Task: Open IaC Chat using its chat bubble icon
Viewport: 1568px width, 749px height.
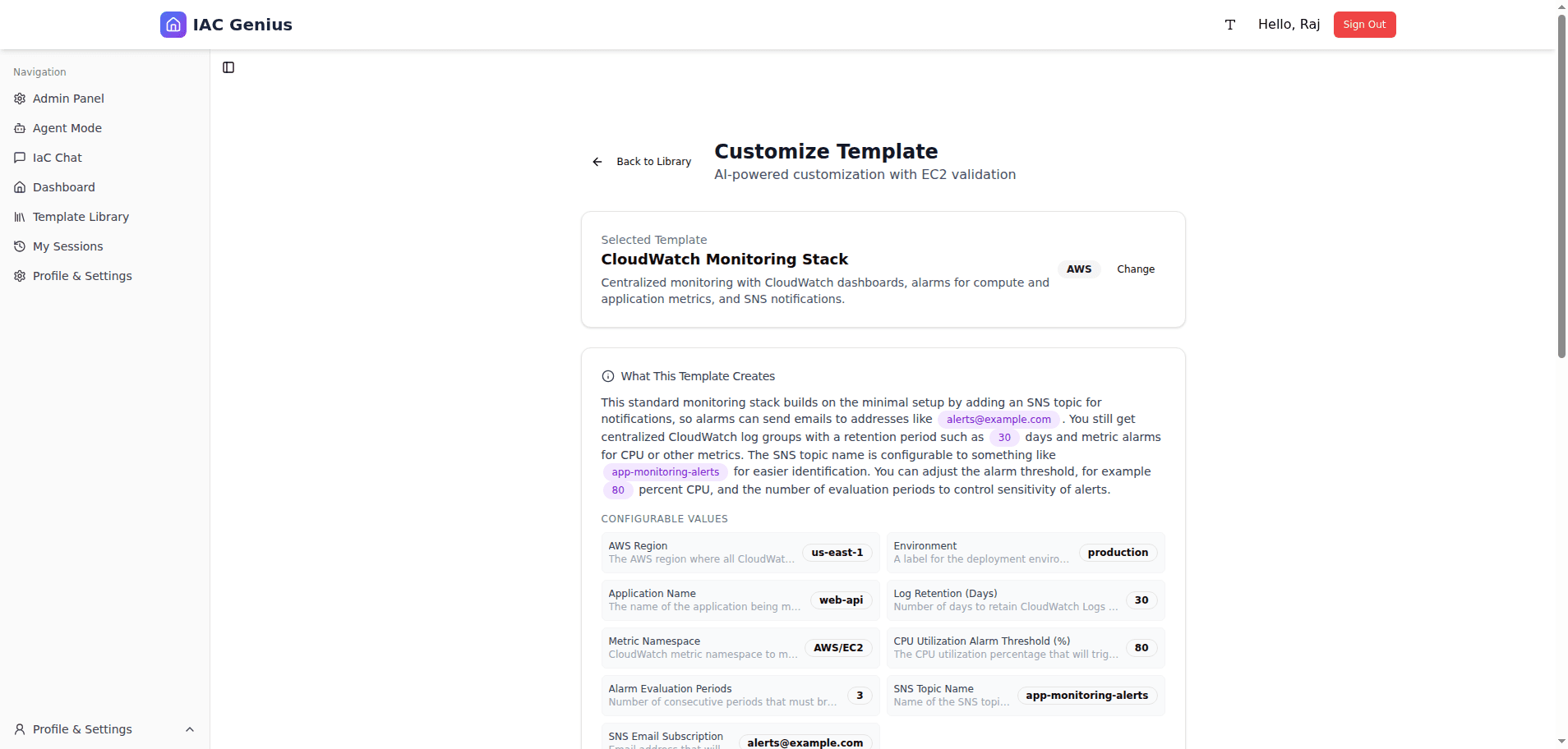Action: point(20,158)
